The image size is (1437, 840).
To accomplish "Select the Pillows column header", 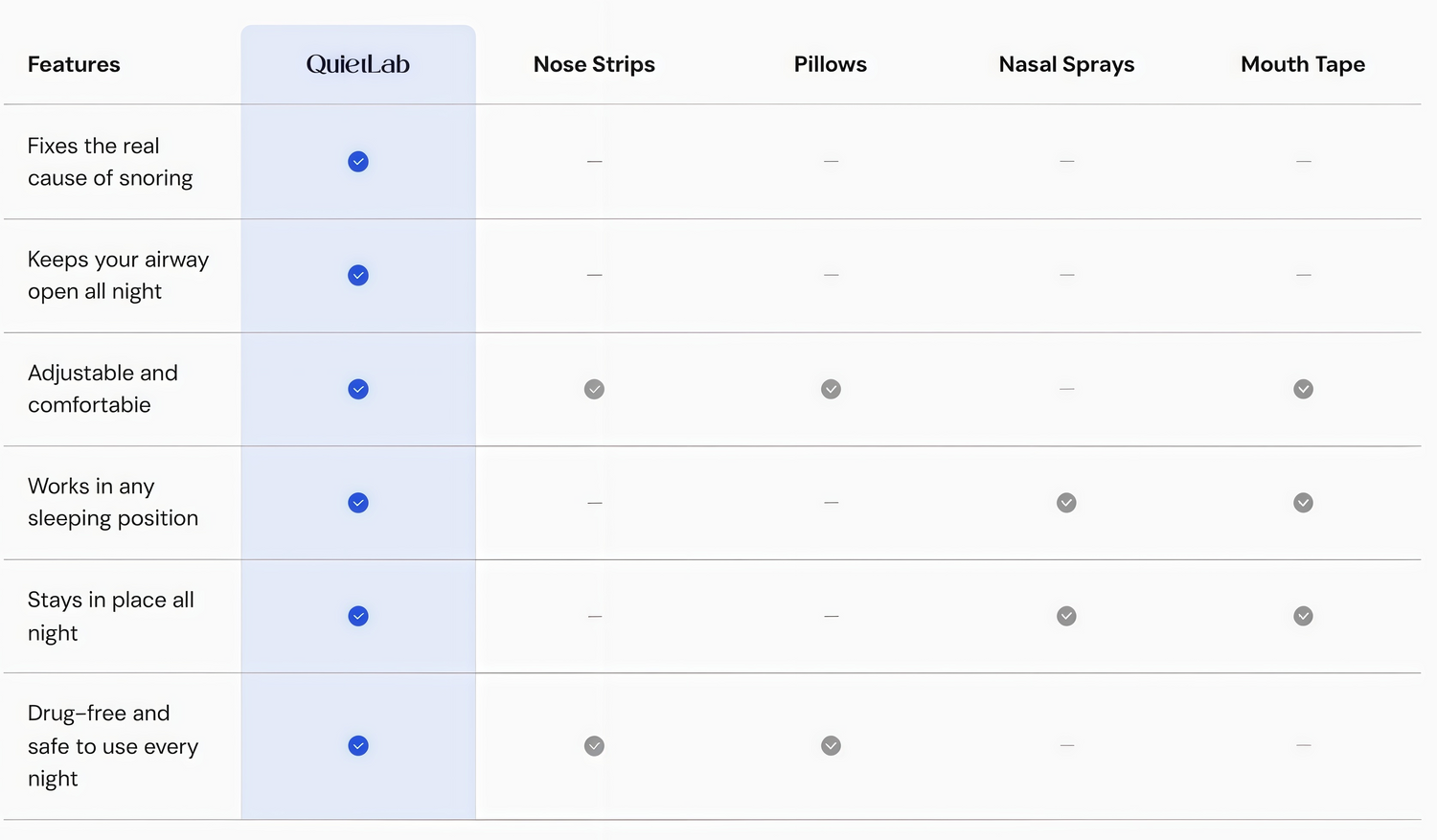I will (831, 64).
